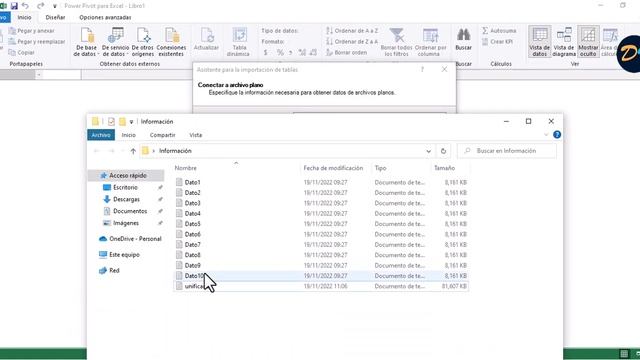640x360 pixels.
Task: Open Escritorio in navigation pane
Action: point(125,187)
